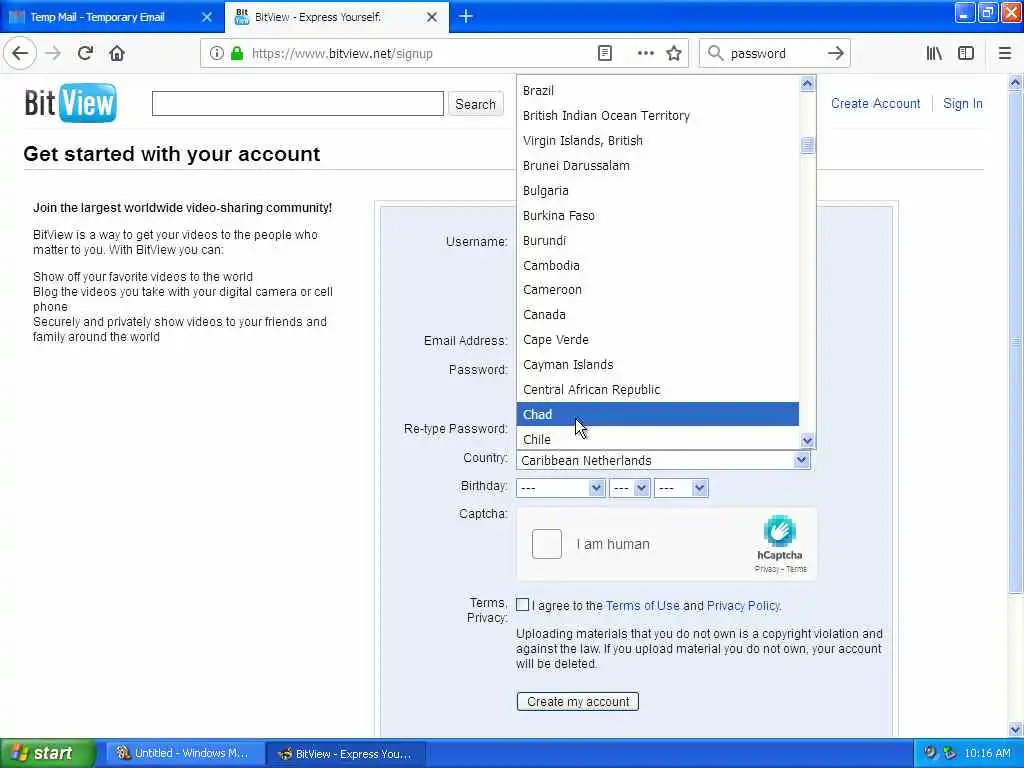Choose Cameroon from the country list

point(658,289)
